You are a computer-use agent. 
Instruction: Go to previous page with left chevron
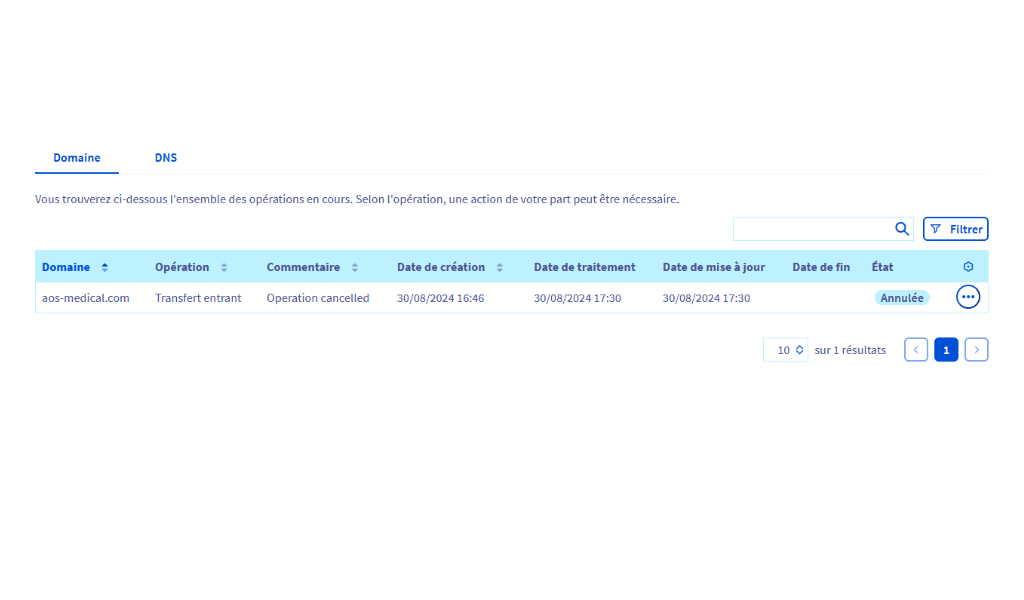coord(916,350)
